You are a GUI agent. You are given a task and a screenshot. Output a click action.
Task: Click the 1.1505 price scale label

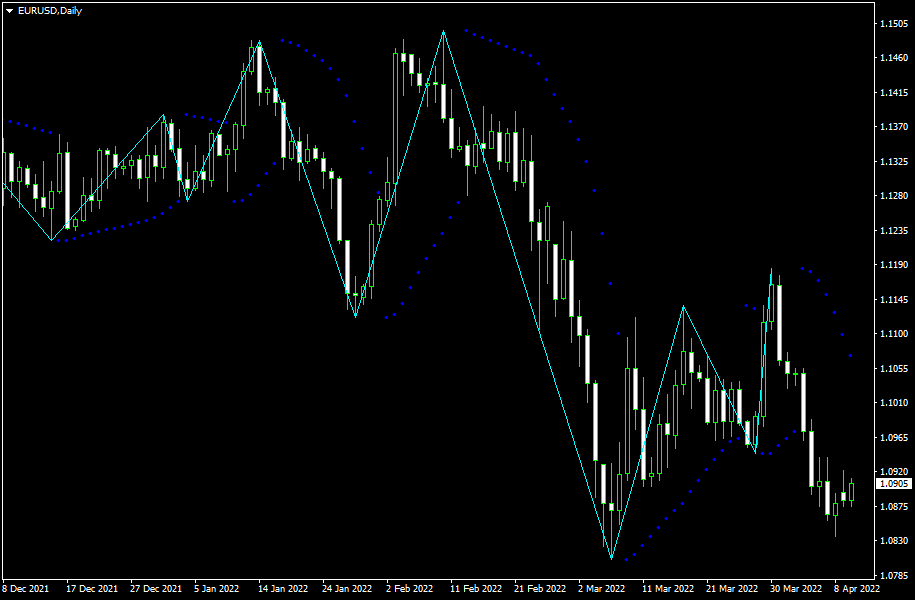(894, 24)
